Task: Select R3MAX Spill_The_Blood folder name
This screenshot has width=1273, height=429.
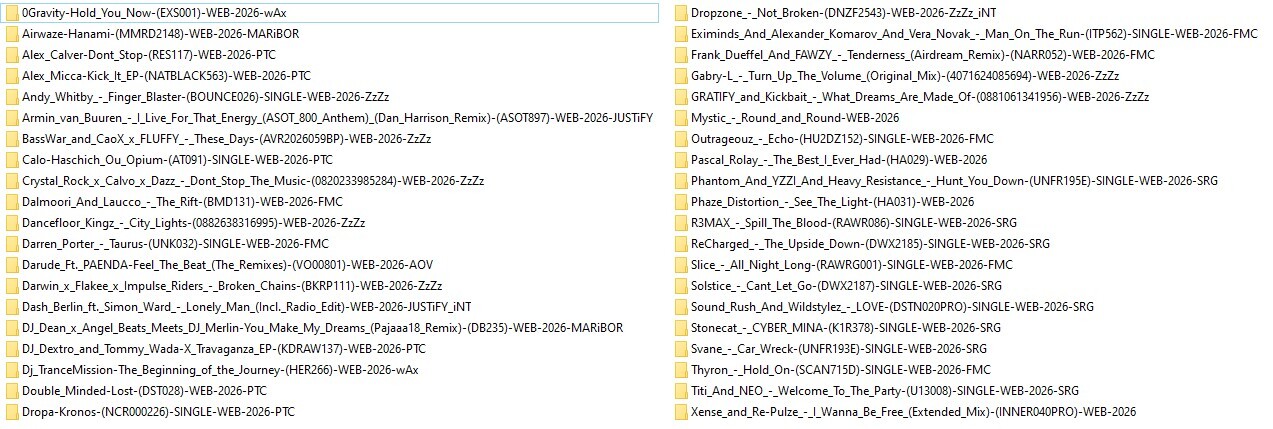Action: (x=854, y=223)
